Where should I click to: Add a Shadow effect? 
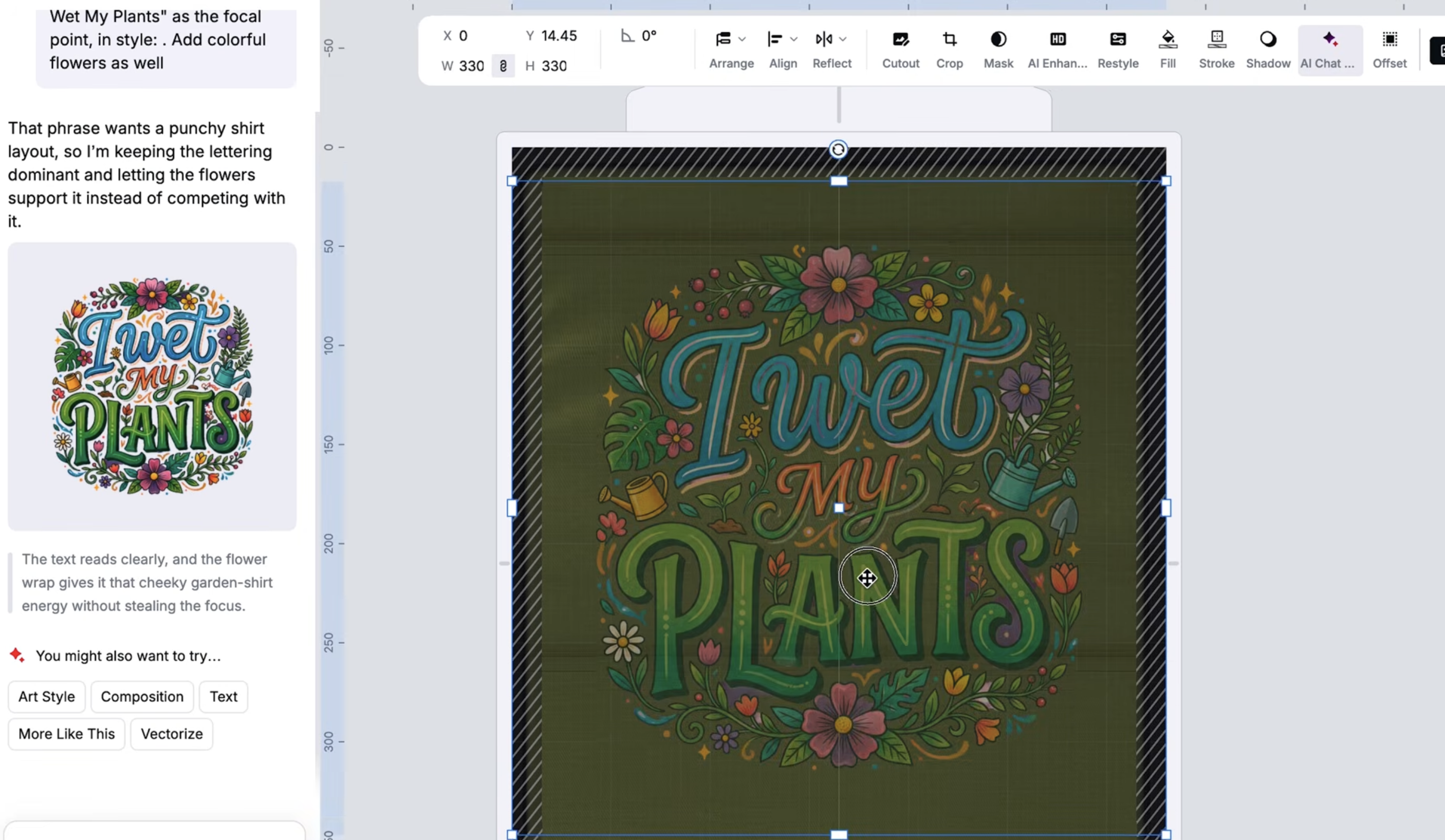1268,50
